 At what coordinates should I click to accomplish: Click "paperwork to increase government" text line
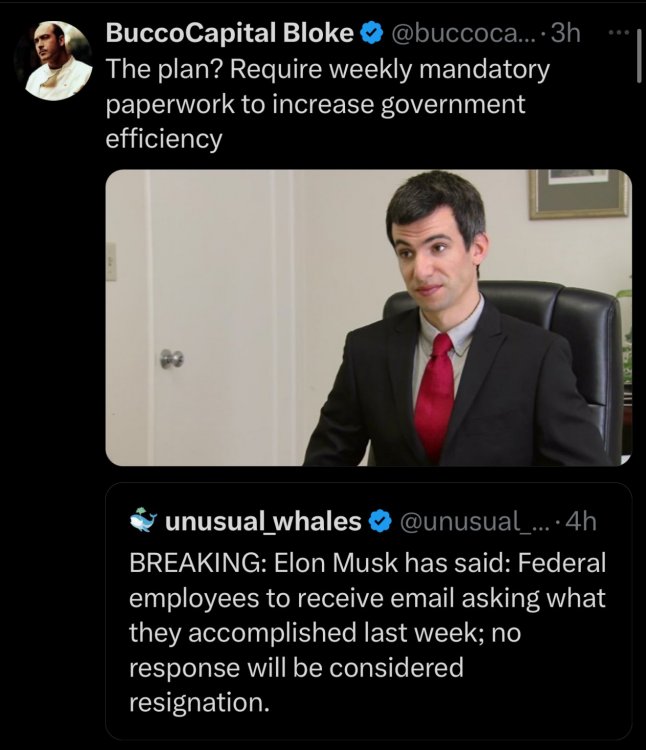pos(315,104)
